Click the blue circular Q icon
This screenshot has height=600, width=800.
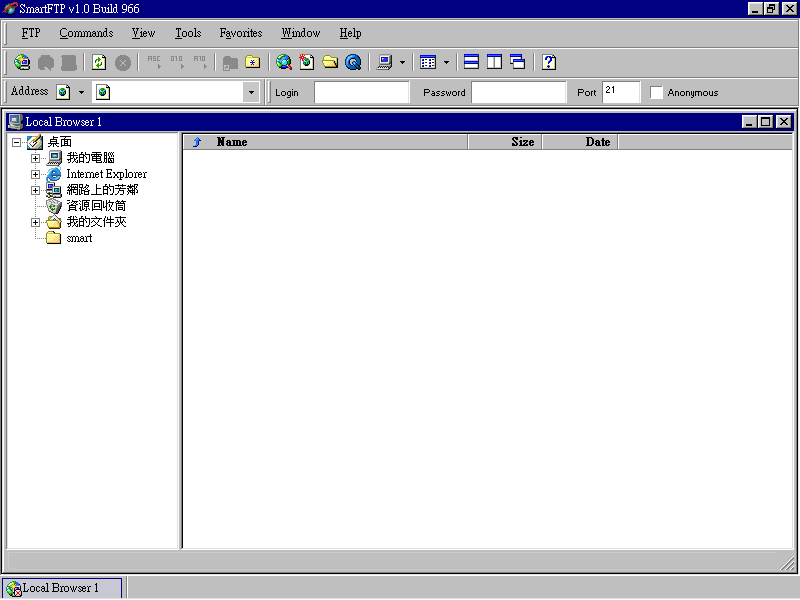click(x=353, y=62)
